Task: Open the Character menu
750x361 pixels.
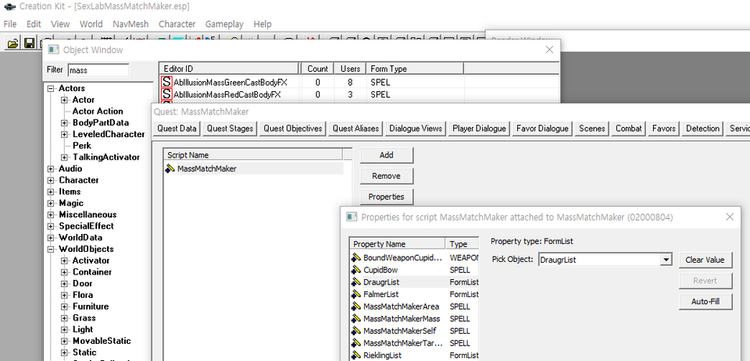Action: pyautogui.click(x=177, y=24)
